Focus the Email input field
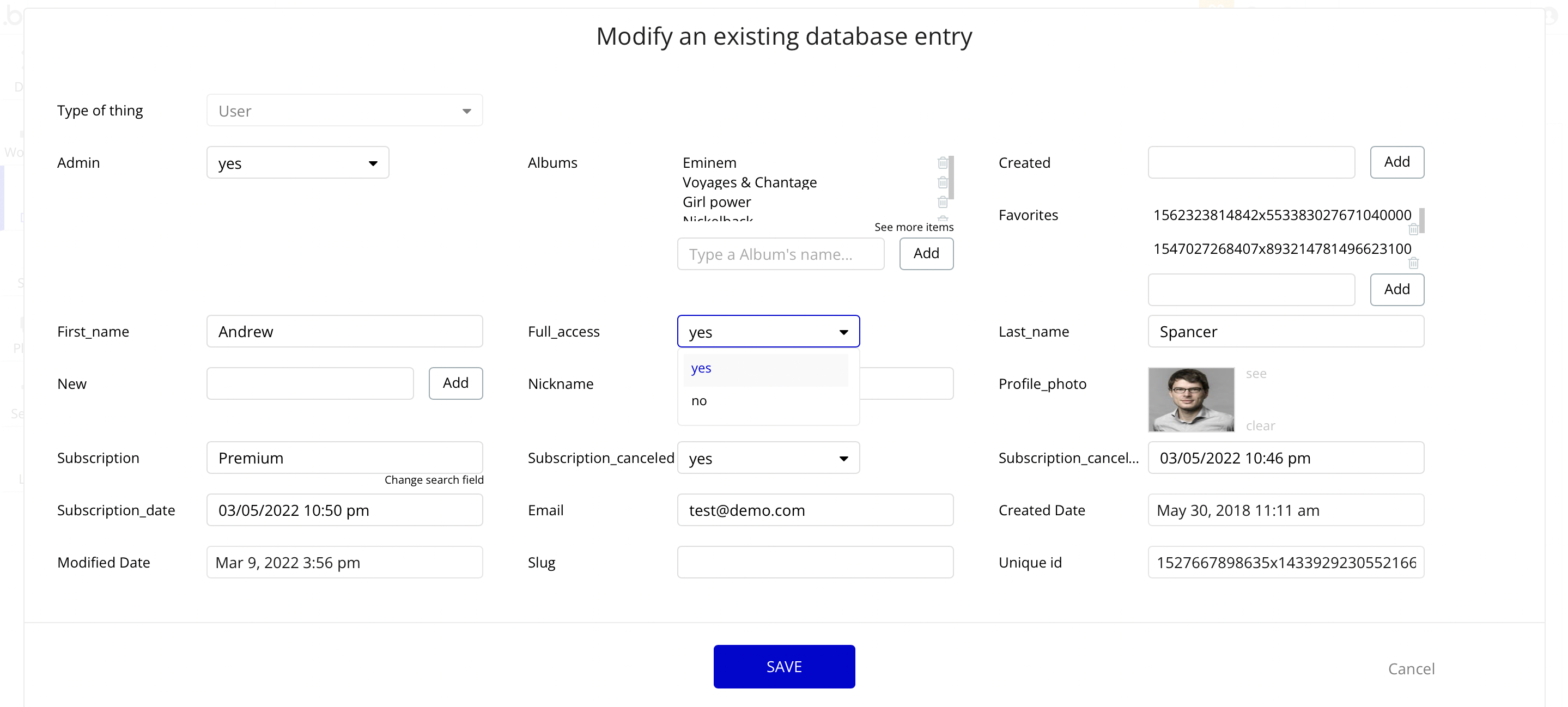The width and height of the screenshot is (1568, 707). 815,510
